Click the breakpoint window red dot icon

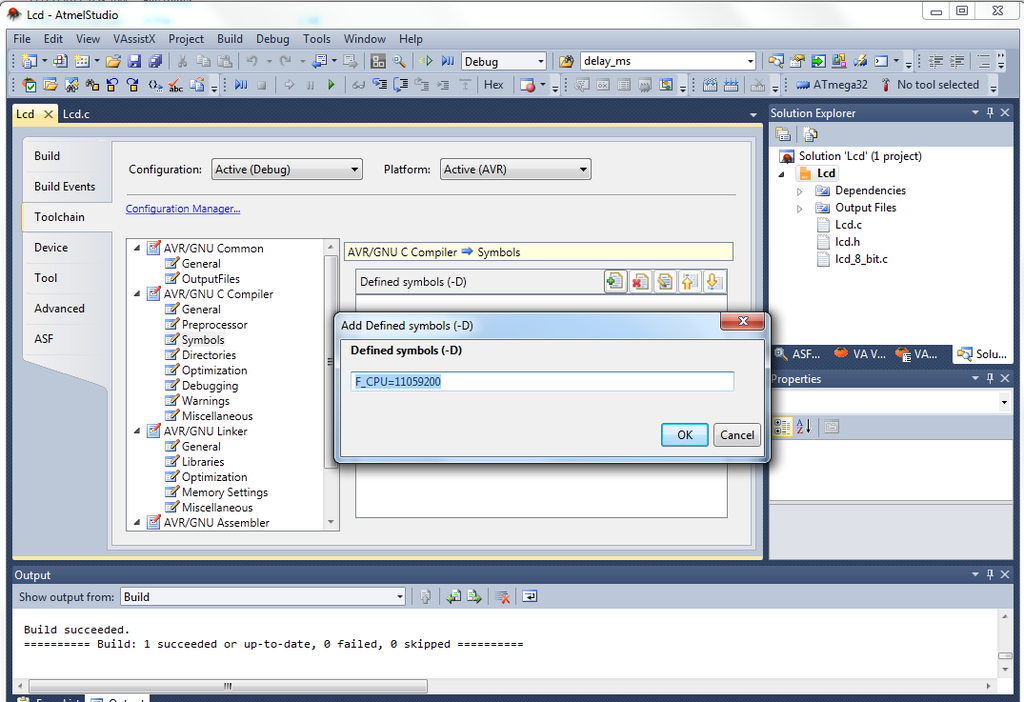(528, 85)
